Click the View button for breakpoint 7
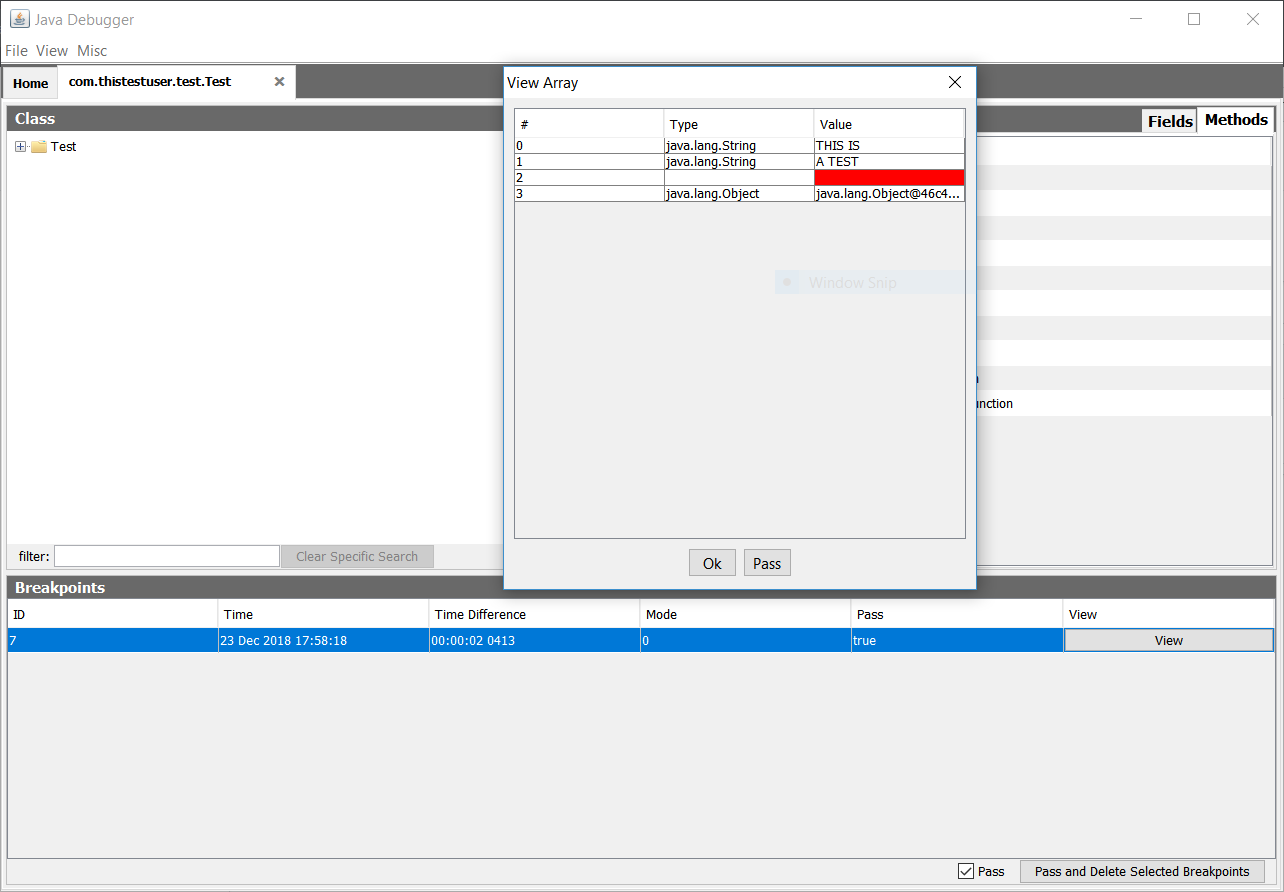Image resolution: width=1284 pixels, height=892 pixels. pos(1168,640)
